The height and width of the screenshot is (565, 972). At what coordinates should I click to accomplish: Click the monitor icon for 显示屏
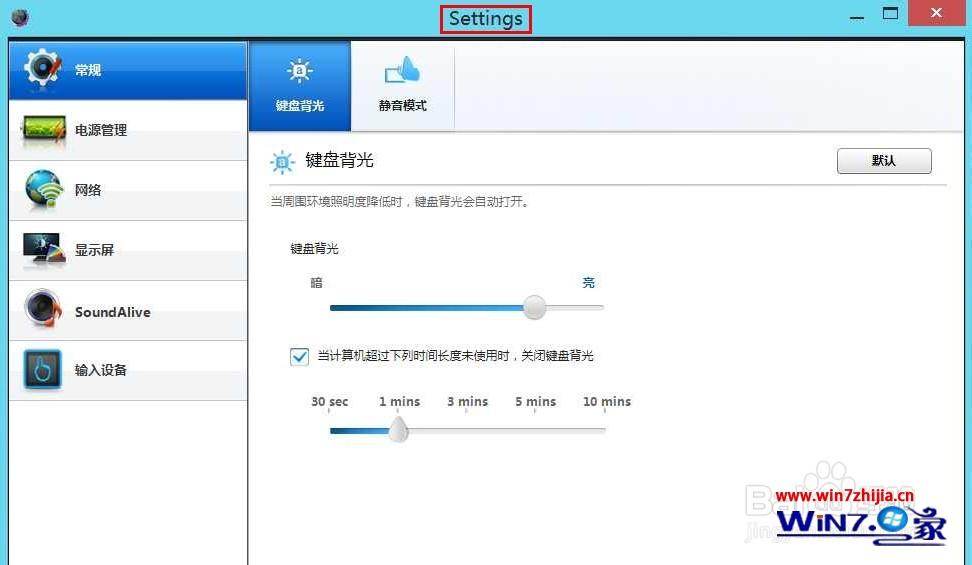point(43,249)
